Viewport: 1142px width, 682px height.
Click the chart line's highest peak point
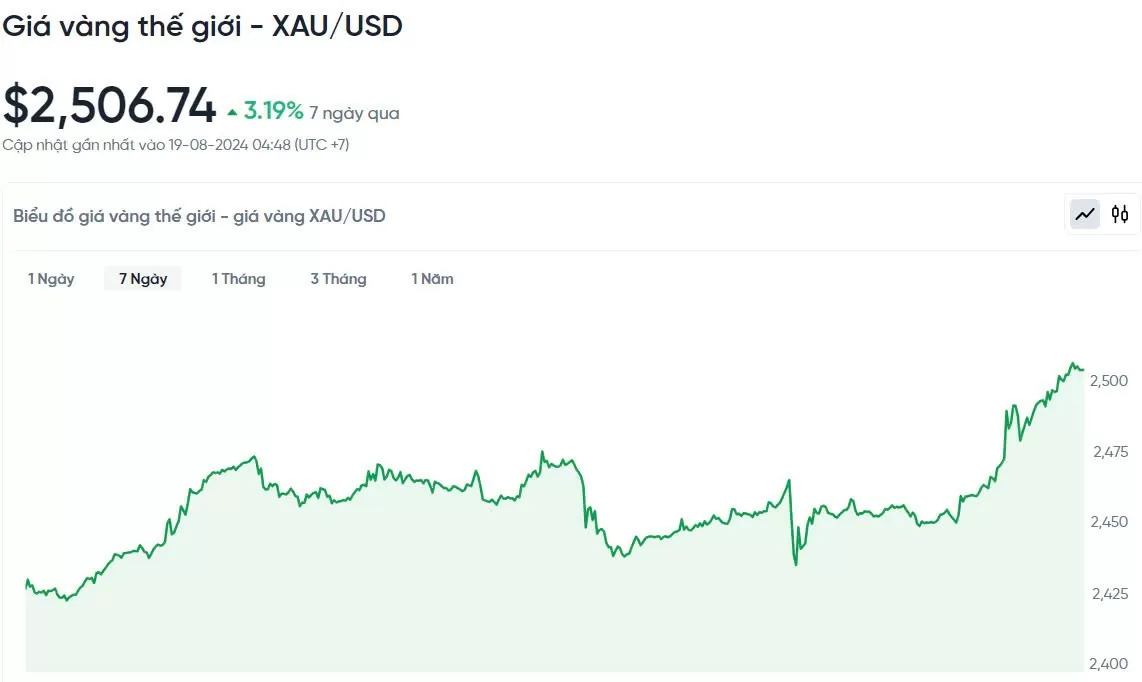tap(1073, 364)
